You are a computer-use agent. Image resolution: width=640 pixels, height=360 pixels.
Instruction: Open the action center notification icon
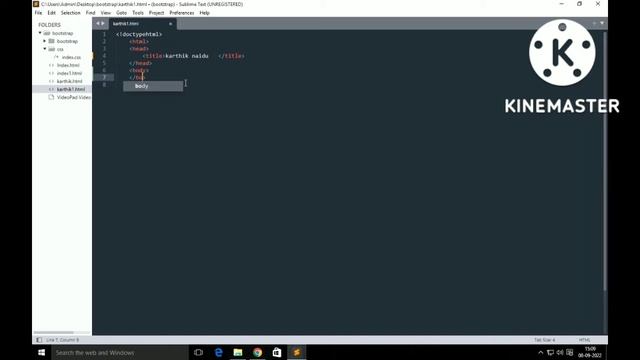click(570, 353)
